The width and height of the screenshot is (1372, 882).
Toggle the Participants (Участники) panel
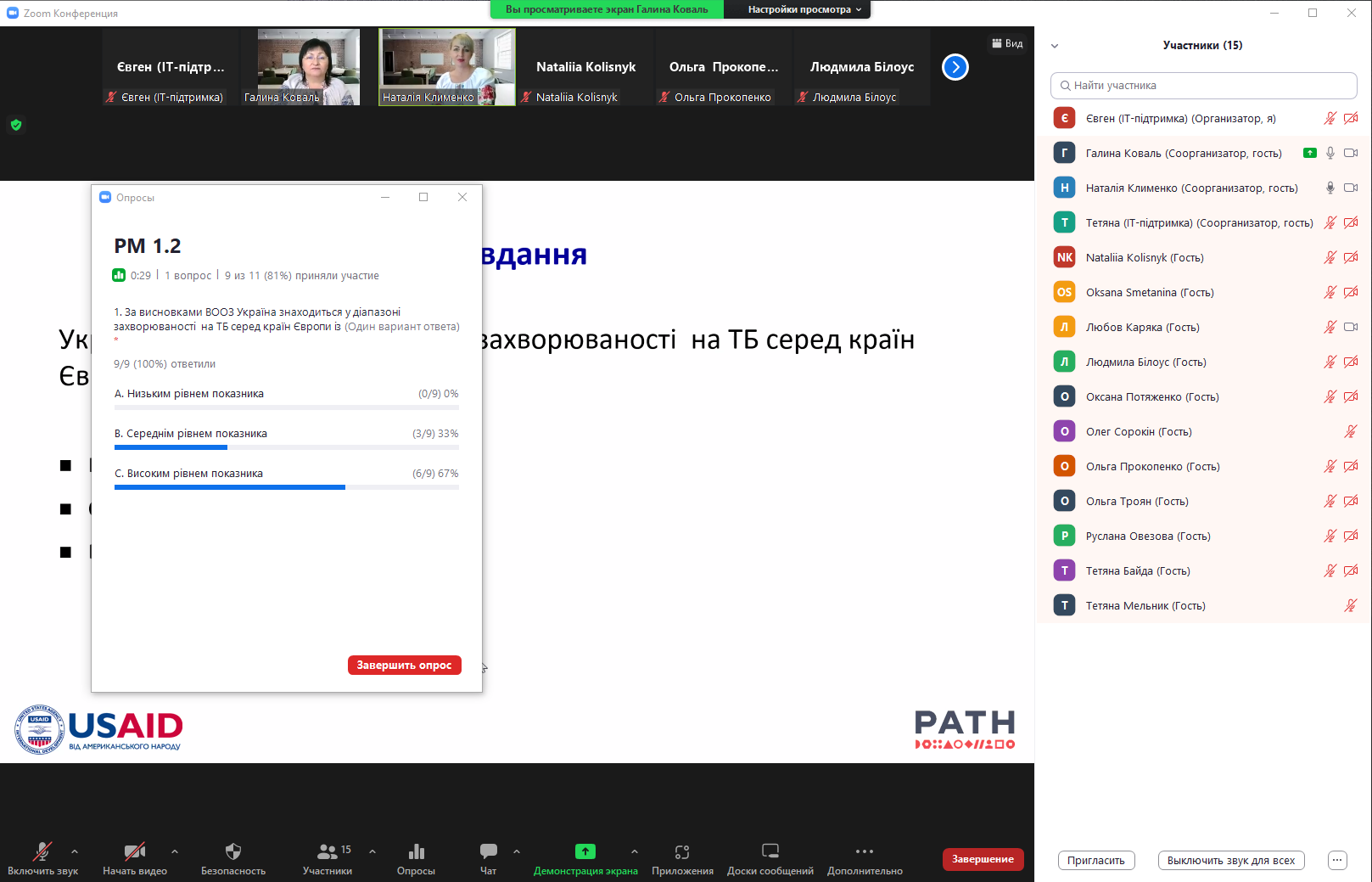(328, 851)
